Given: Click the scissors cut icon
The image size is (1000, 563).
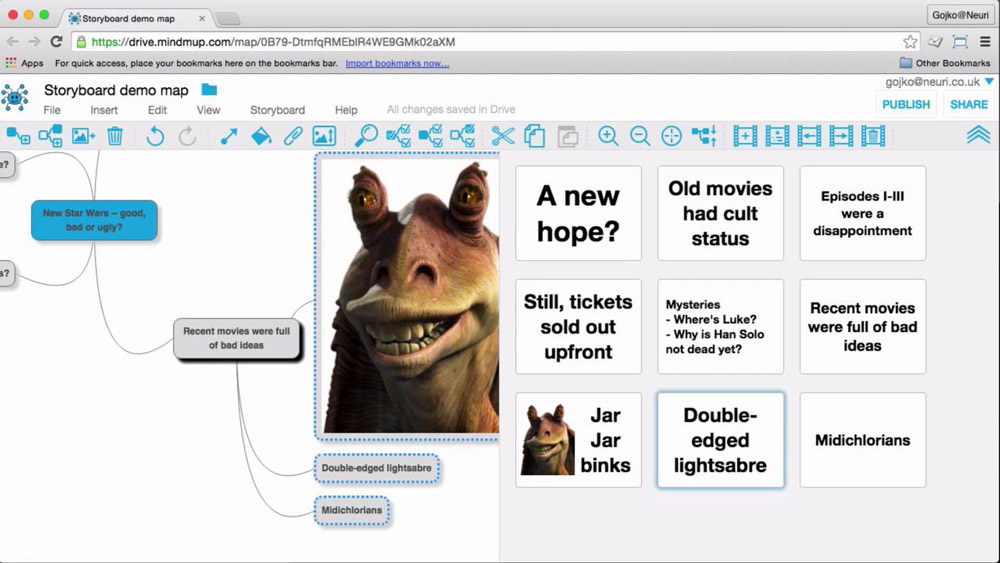Looking at the screenshot, I should (x=503, y=136).
